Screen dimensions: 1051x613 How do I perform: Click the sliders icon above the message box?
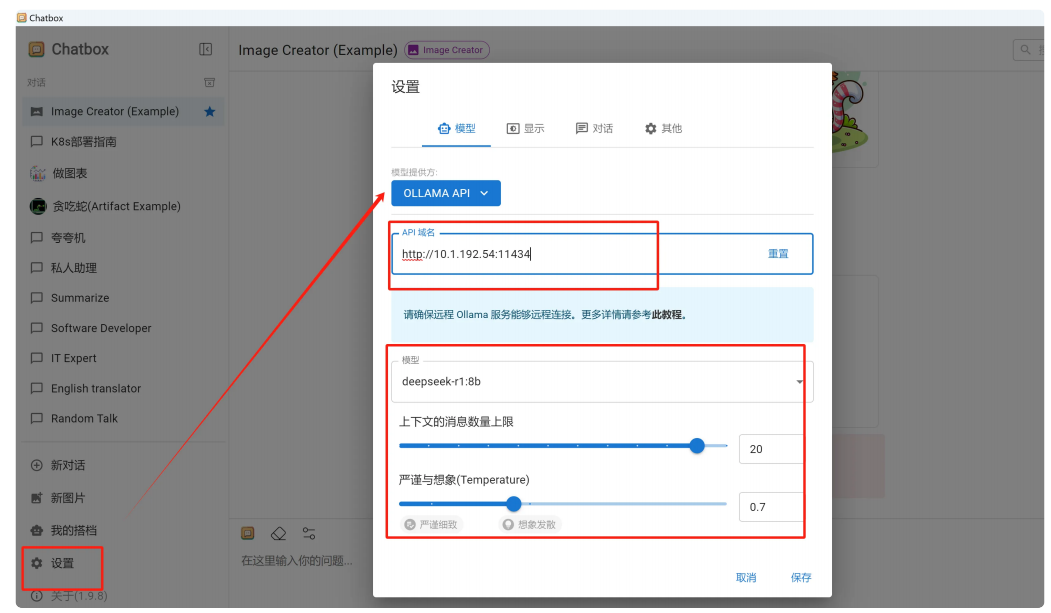(309, 533)
